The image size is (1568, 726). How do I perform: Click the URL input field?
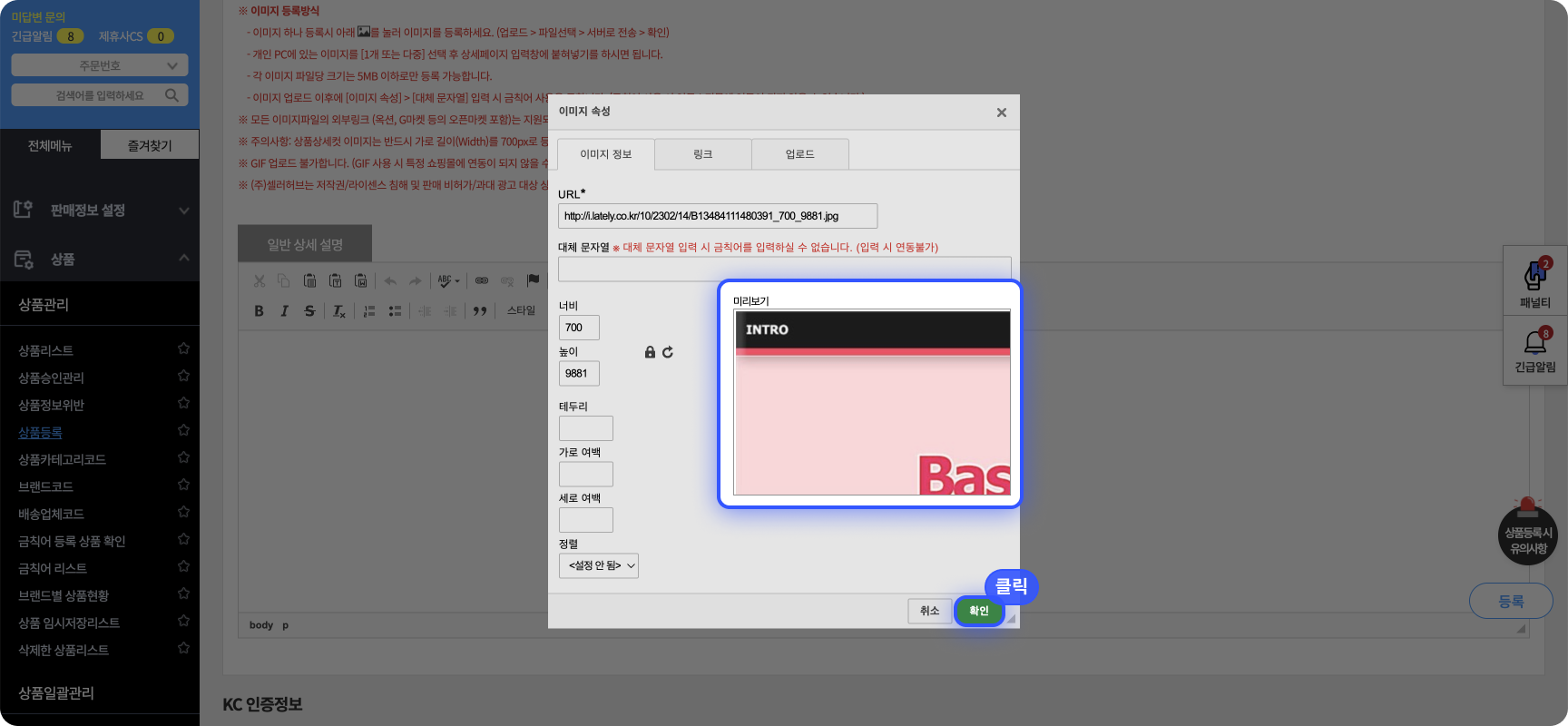point(717,216)
